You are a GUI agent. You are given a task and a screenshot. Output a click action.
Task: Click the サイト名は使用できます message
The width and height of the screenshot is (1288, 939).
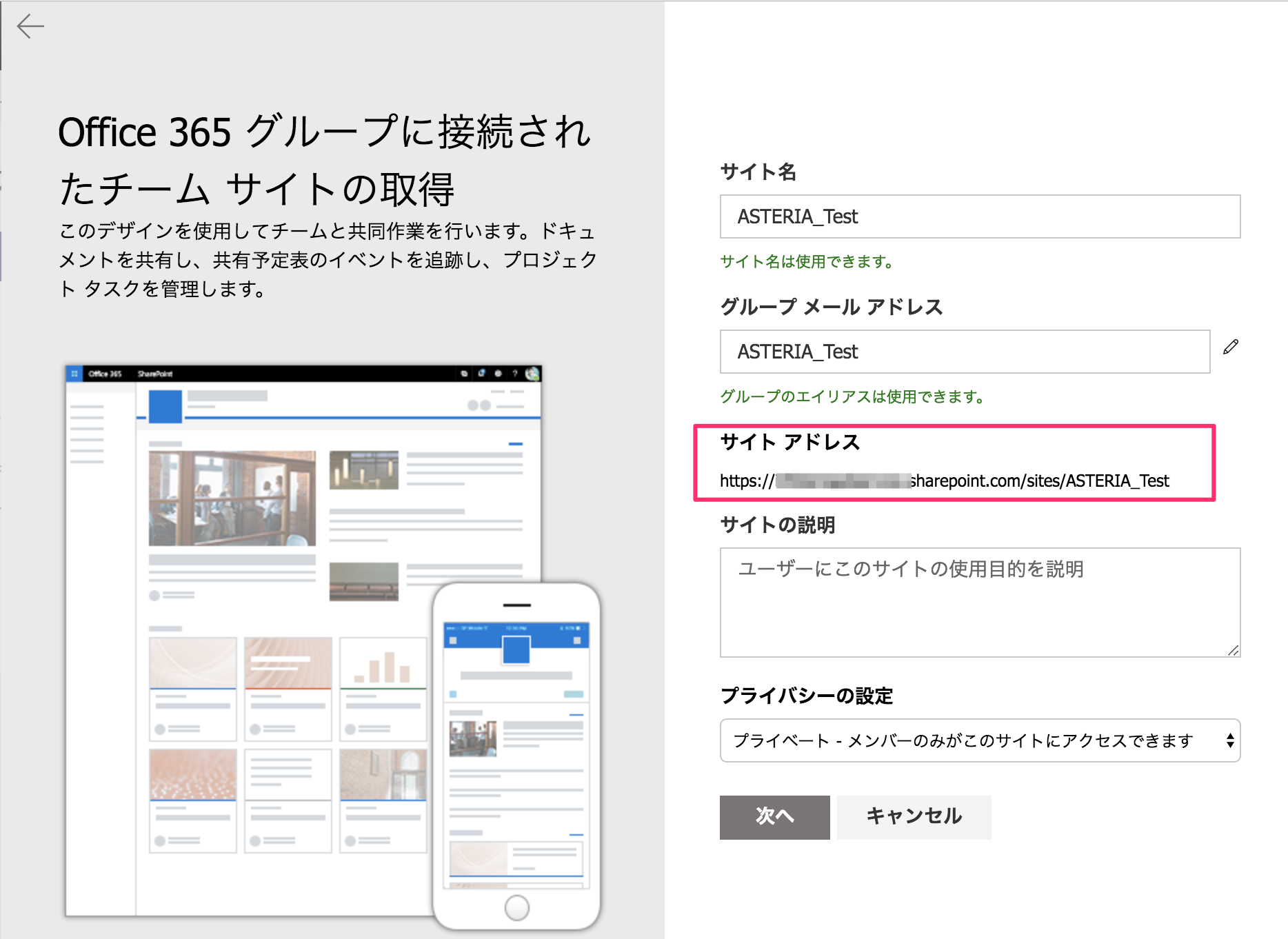pyautogui.click(x=807, y=262)
